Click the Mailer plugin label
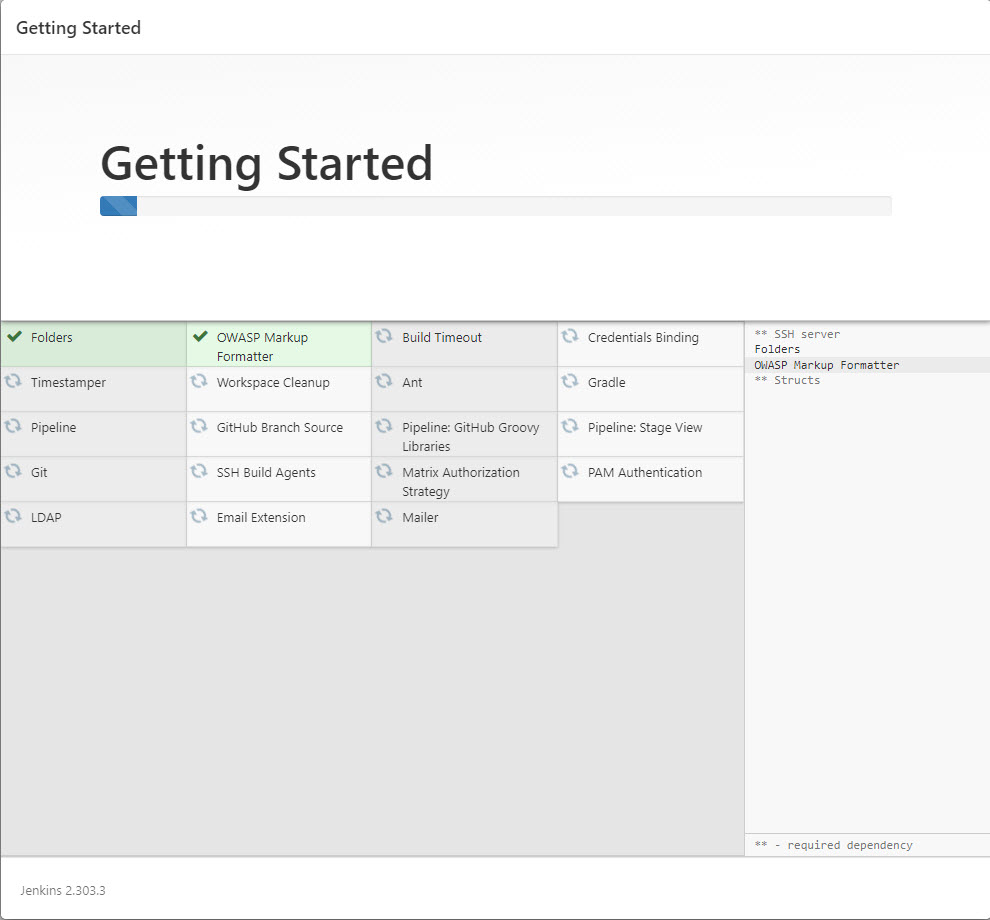 pos(420,517)
